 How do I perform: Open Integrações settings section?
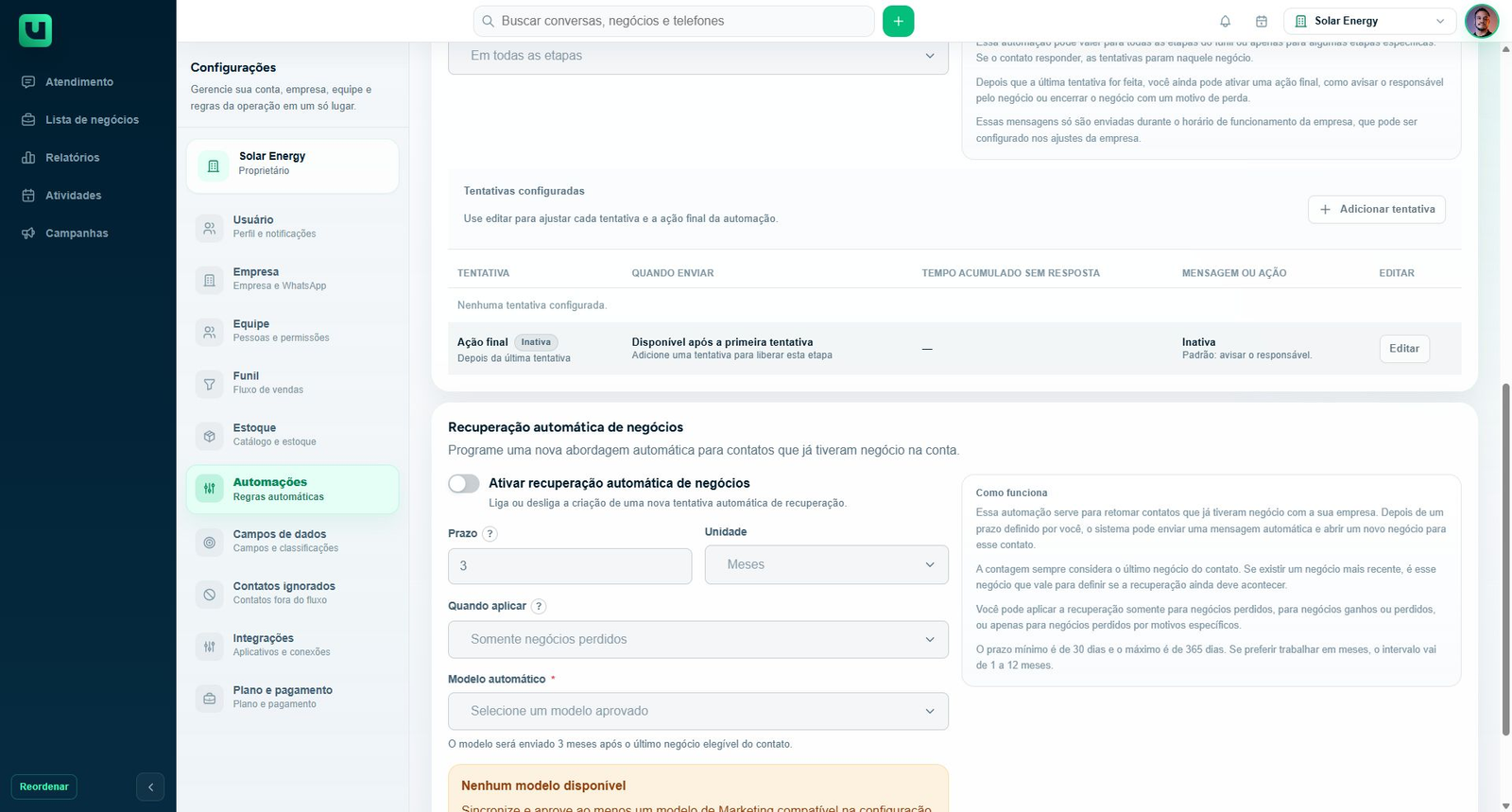[293, 645]
